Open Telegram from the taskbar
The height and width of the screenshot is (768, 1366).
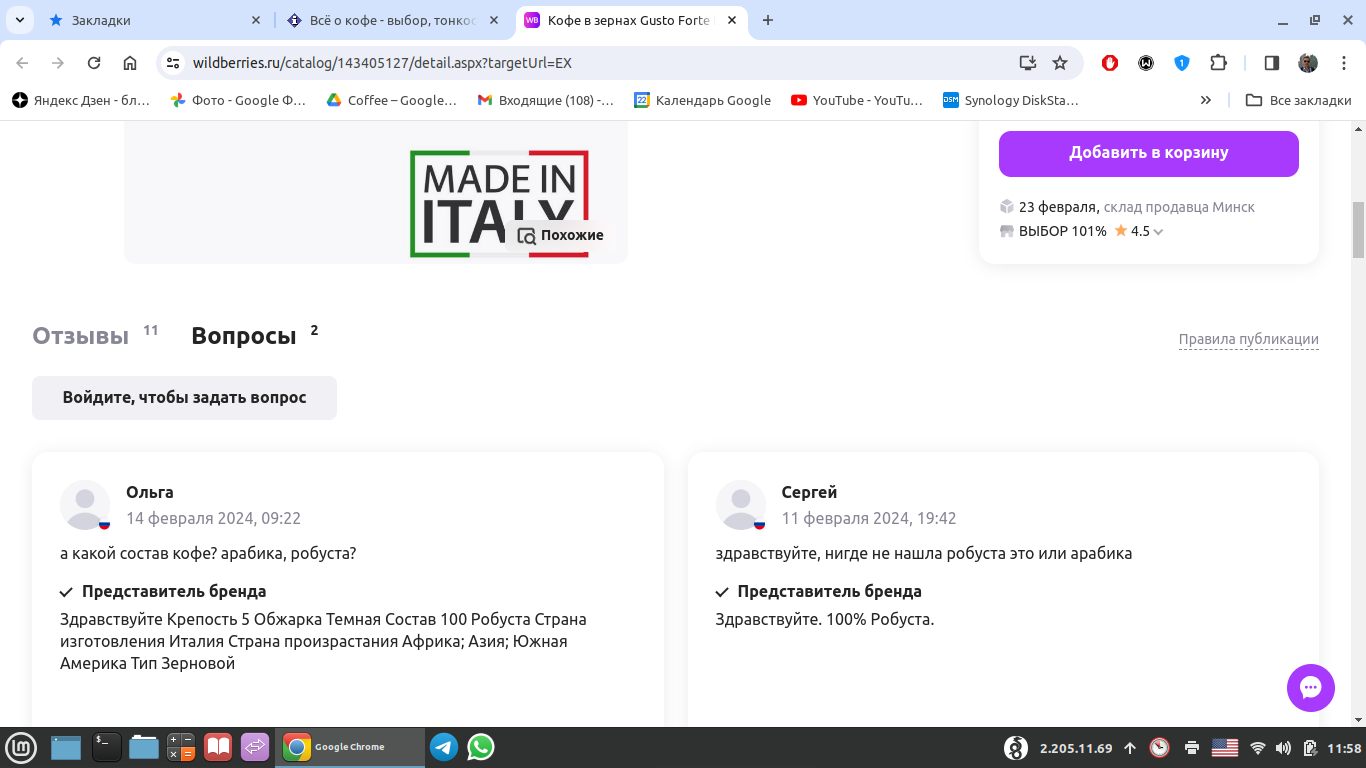coord(444,747)
